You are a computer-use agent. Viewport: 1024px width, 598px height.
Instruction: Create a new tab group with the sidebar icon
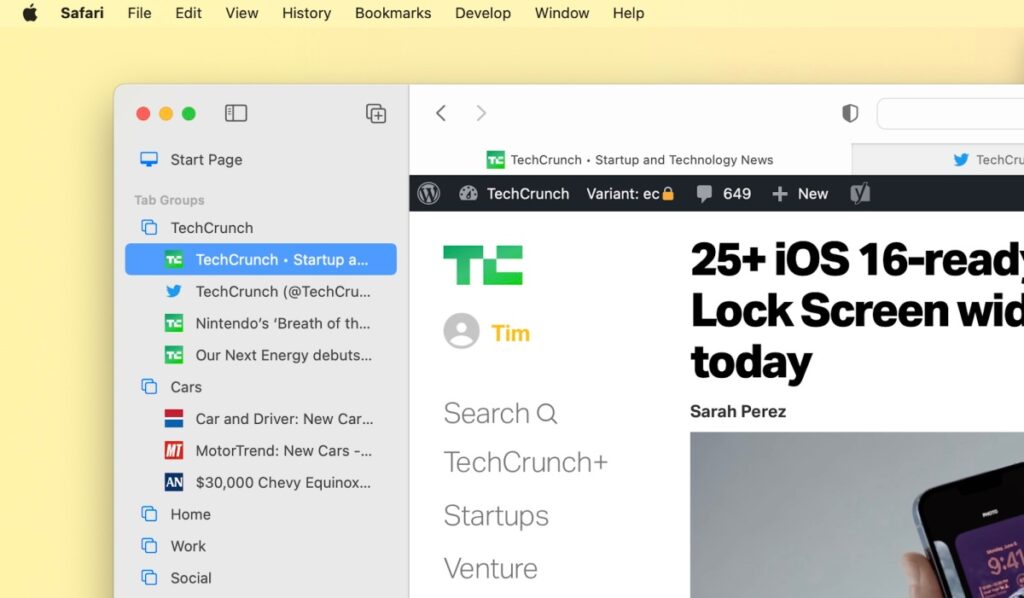(x=376, y=113)
